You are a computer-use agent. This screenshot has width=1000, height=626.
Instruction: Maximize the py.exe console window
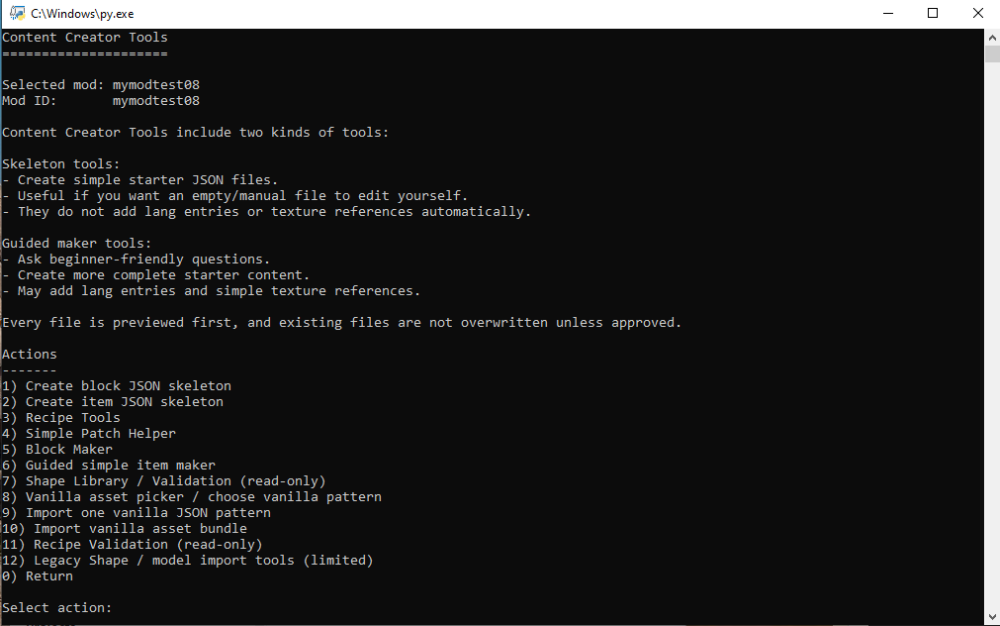[932, 13]
